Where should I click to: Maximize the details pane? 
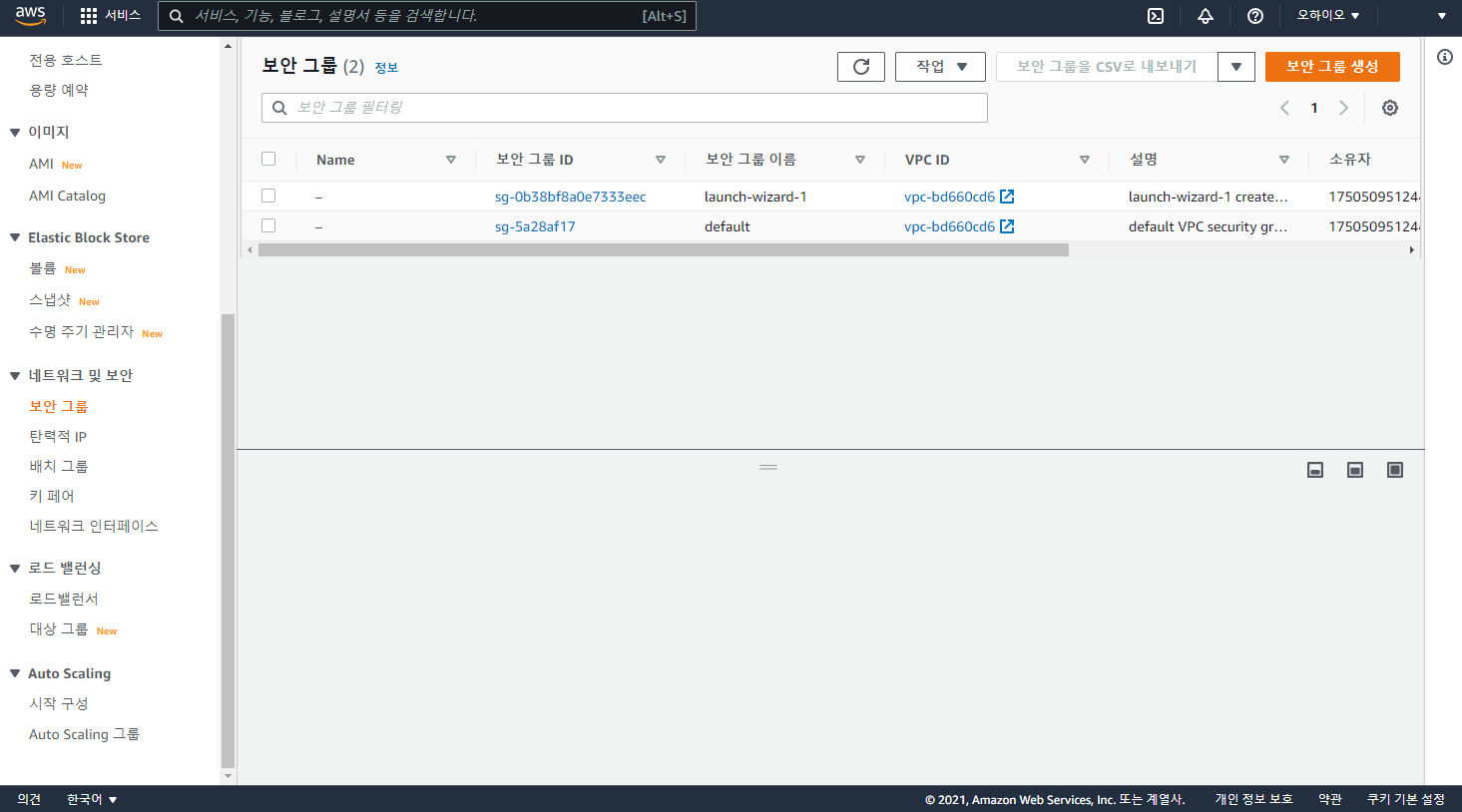click(x=1395, y=470)
